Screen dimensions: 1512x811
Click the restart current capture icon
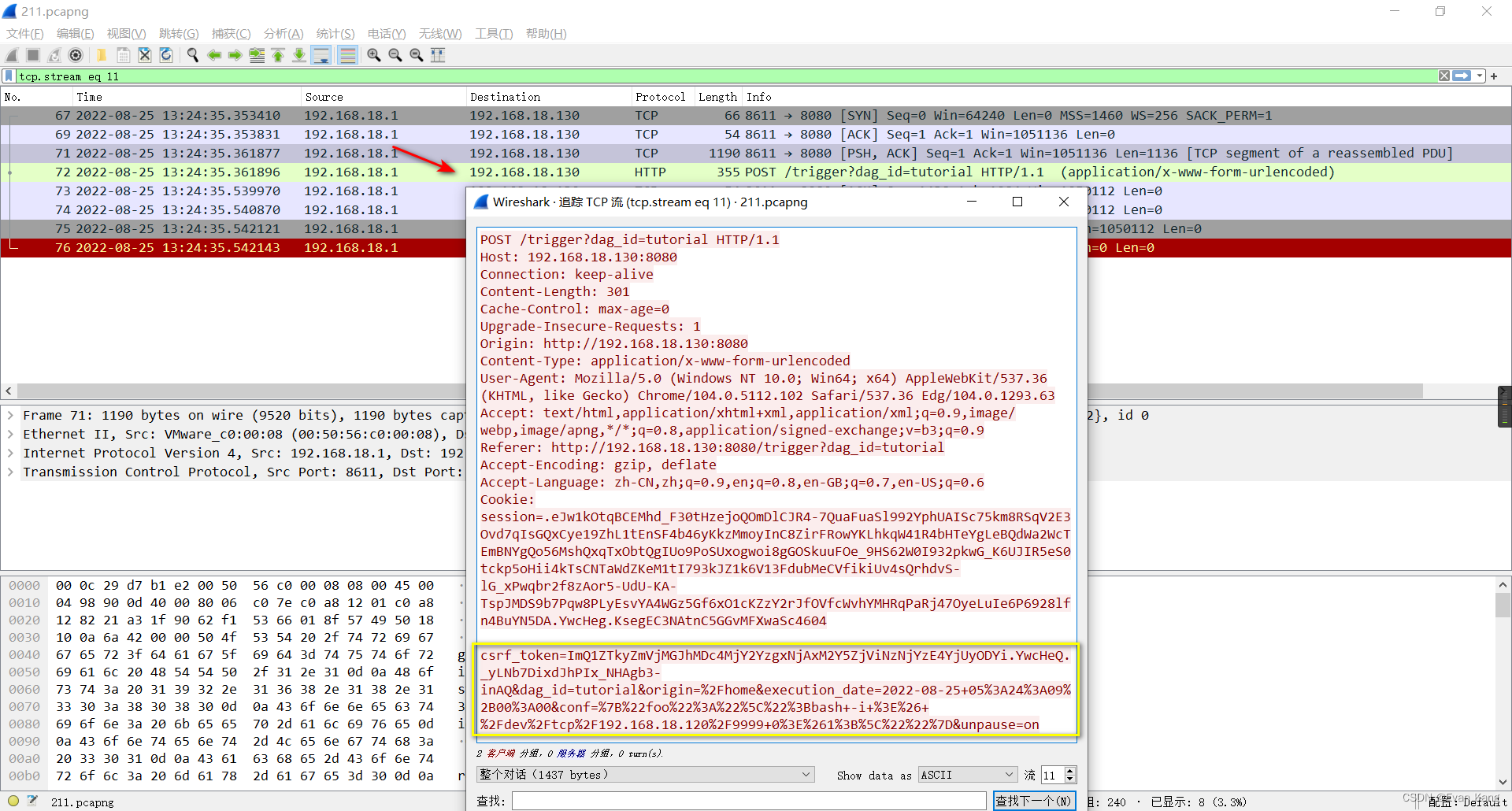tap(54, 55)
